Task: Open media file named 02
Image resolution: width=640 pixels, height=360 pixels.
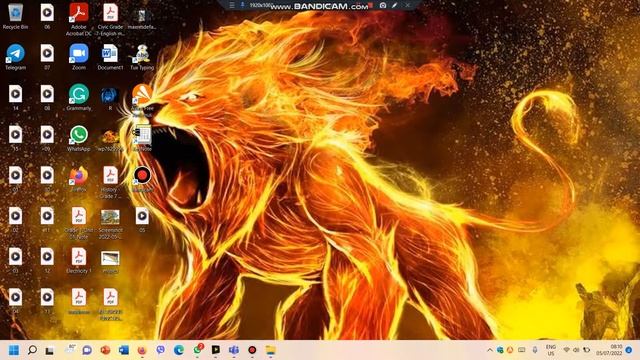Action: pos(16,220)
